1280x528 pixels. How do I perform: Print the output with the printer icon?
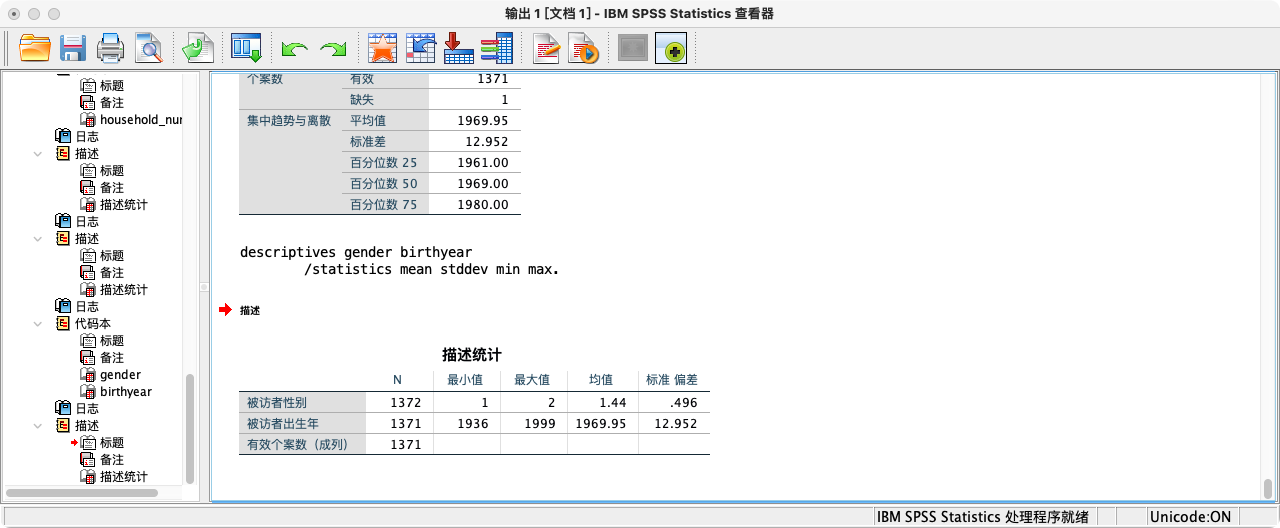[110, 47]
